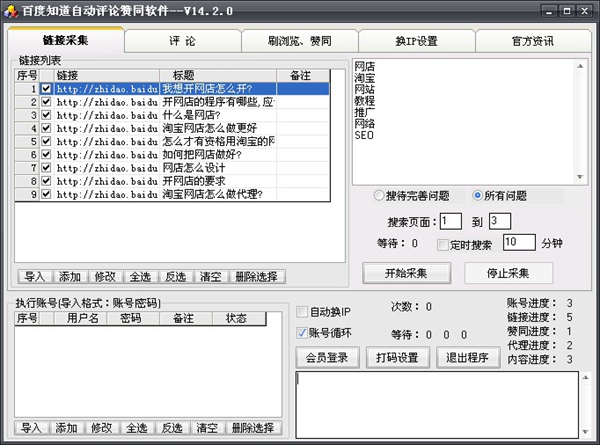Click the 会员登录 button
The image size is (600, 445).
pos(327,357)
